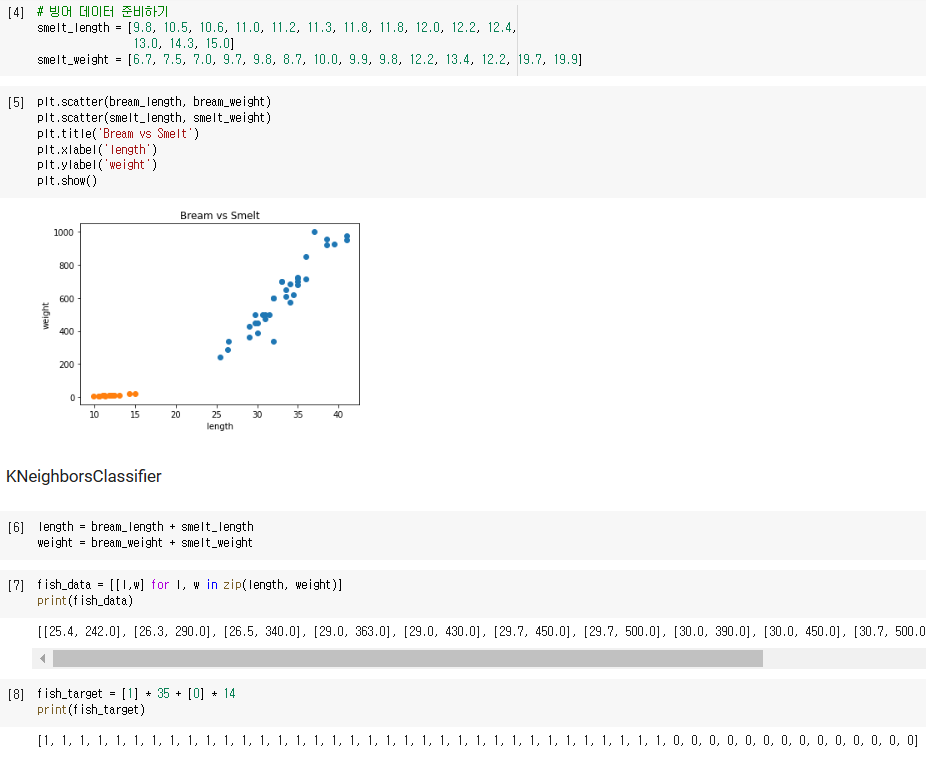Click the line starting 'smelt_weight = [6.7'

click(309, 60)
